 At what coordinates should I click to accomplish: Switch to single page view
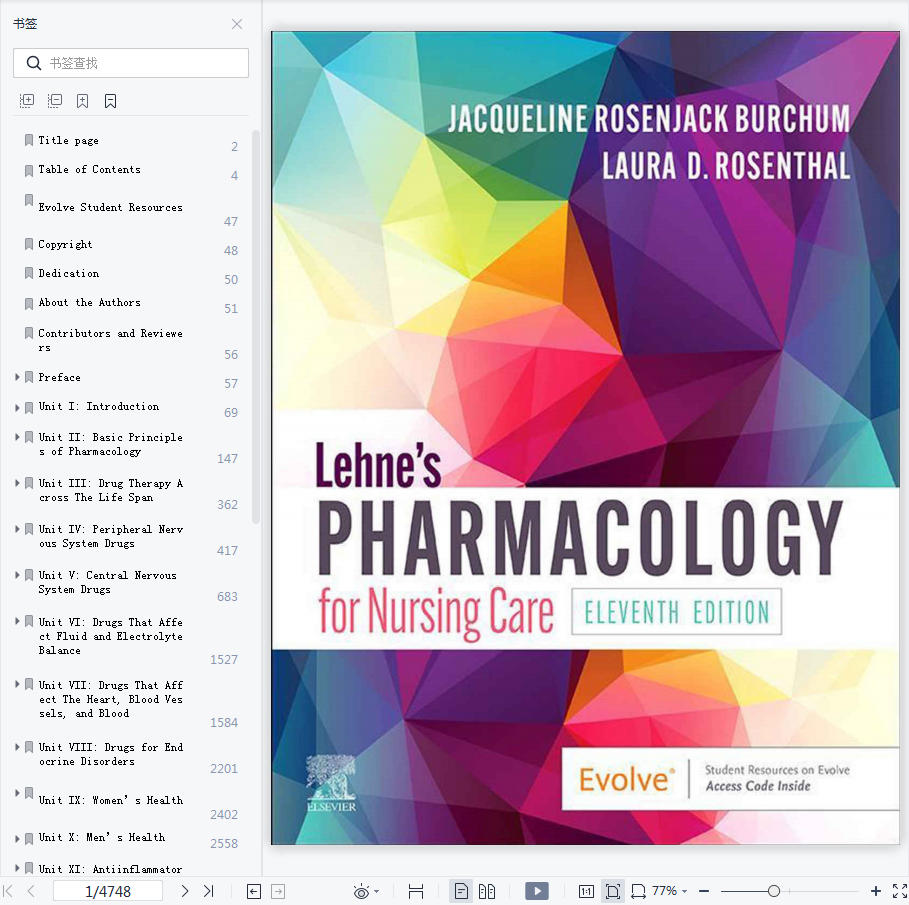click(461, 891)
